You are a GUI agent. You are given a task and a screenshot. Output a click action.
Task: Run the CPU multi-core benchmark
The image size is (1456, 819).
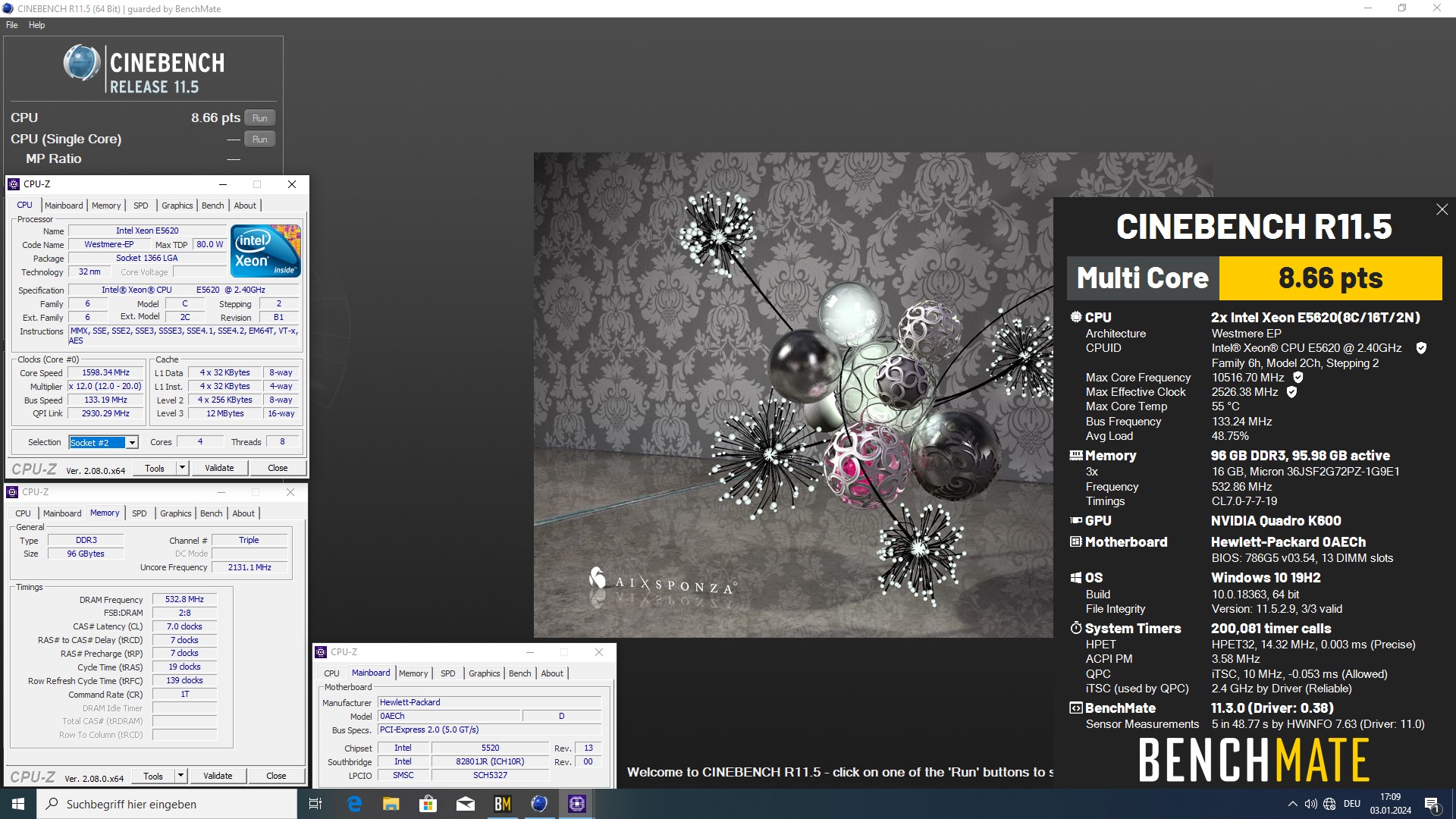click(x=259, y=118)
